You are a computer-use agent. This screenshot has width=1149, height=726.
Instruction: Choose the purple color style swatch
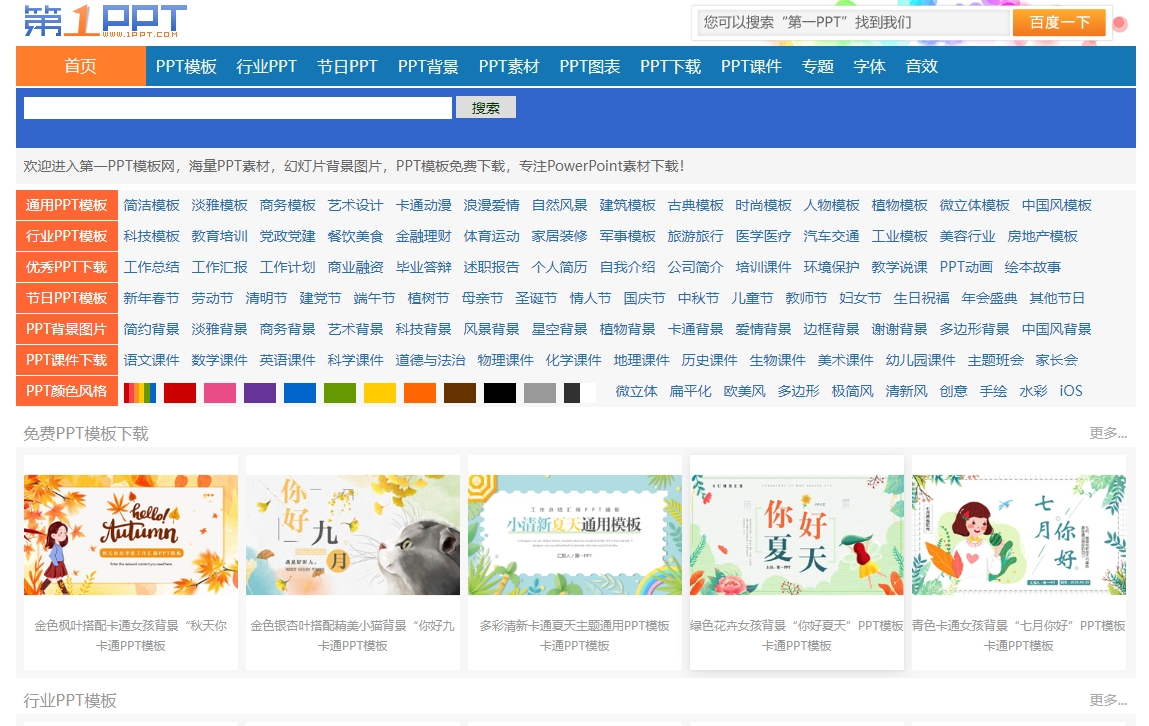tap(260, 392)
